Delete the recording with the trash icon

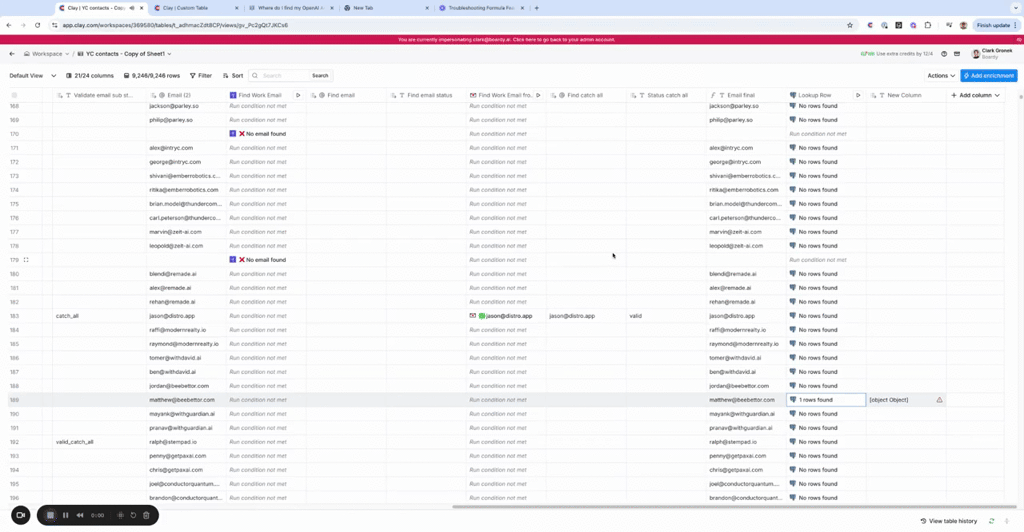146,515
